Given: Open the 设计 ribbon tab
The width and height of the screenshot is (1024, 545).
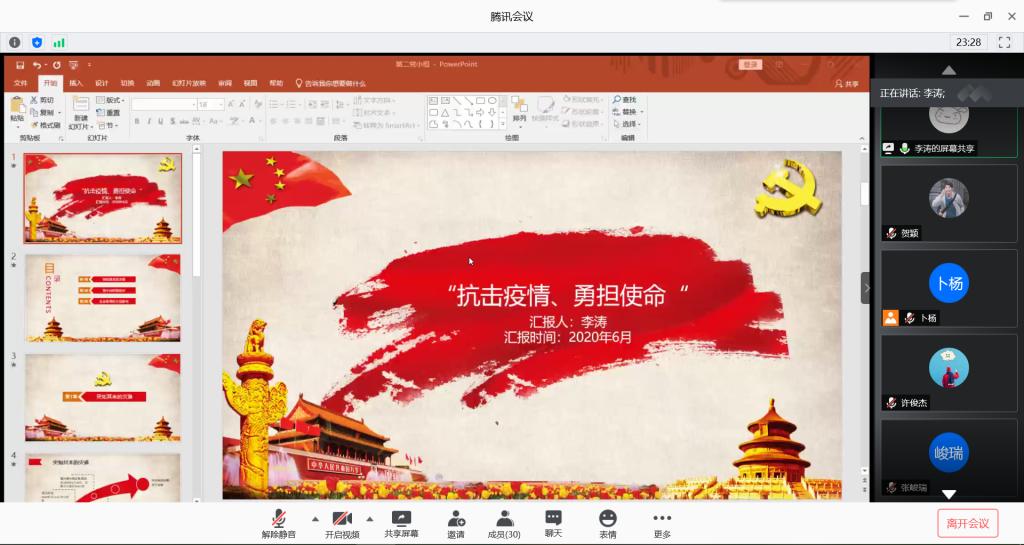Looking at the screenshot, I should [x=102, y=83].
